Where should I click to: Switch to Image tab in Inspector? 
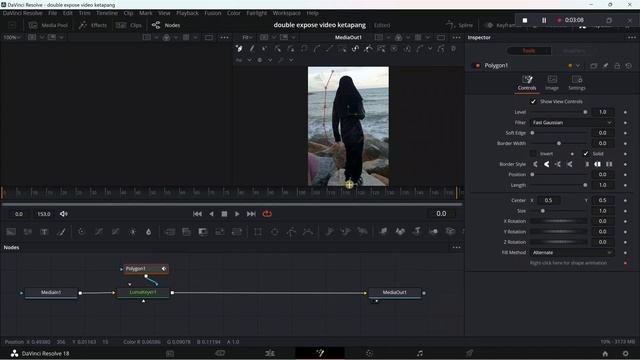point(552,82)
